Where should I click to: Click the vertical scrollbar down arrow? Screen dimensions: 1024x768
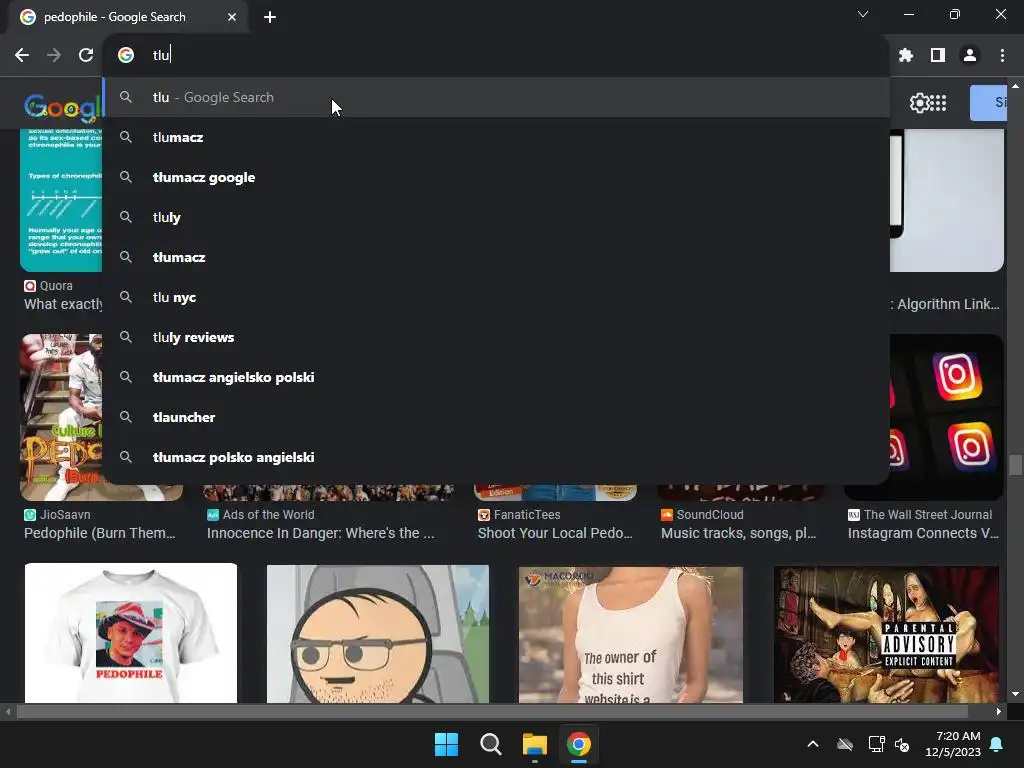click(1015, 694)
